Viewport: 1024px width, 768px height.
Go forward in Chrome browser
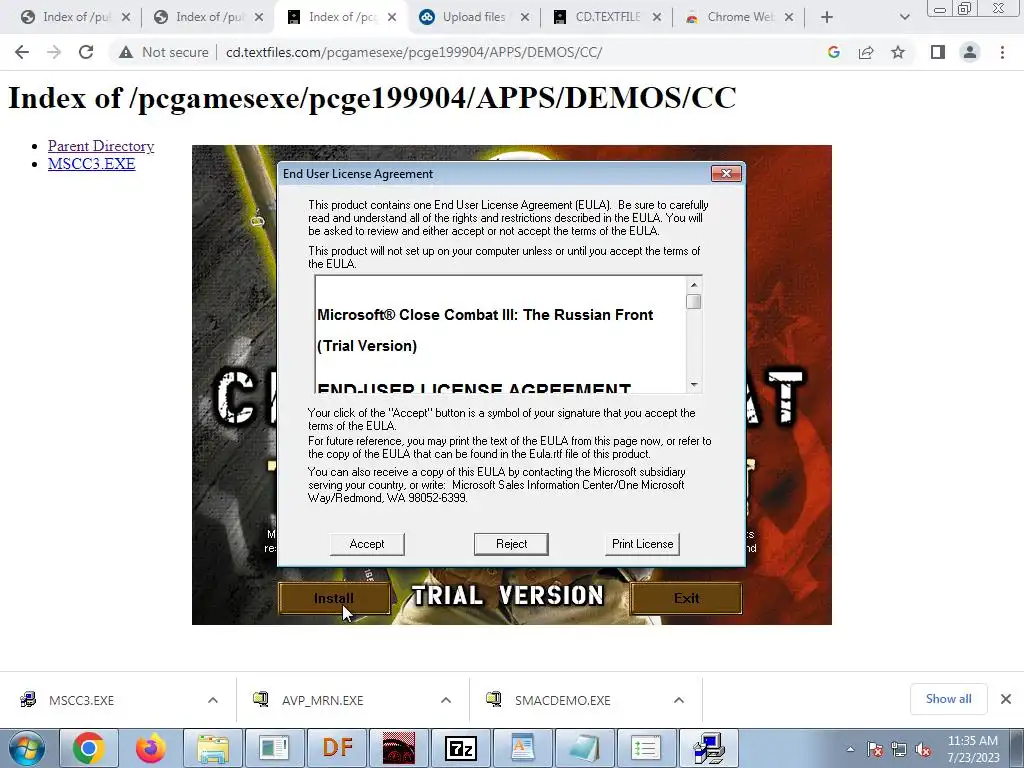(54, 52)
